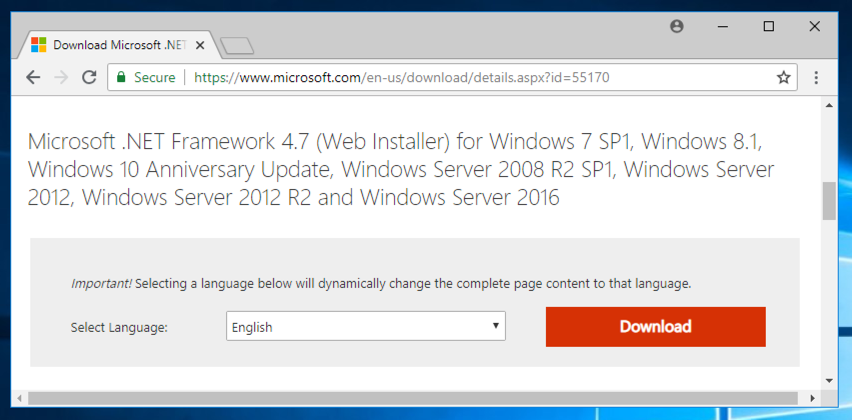Click the green Secure padlock icon

click(x=121, y=77)
